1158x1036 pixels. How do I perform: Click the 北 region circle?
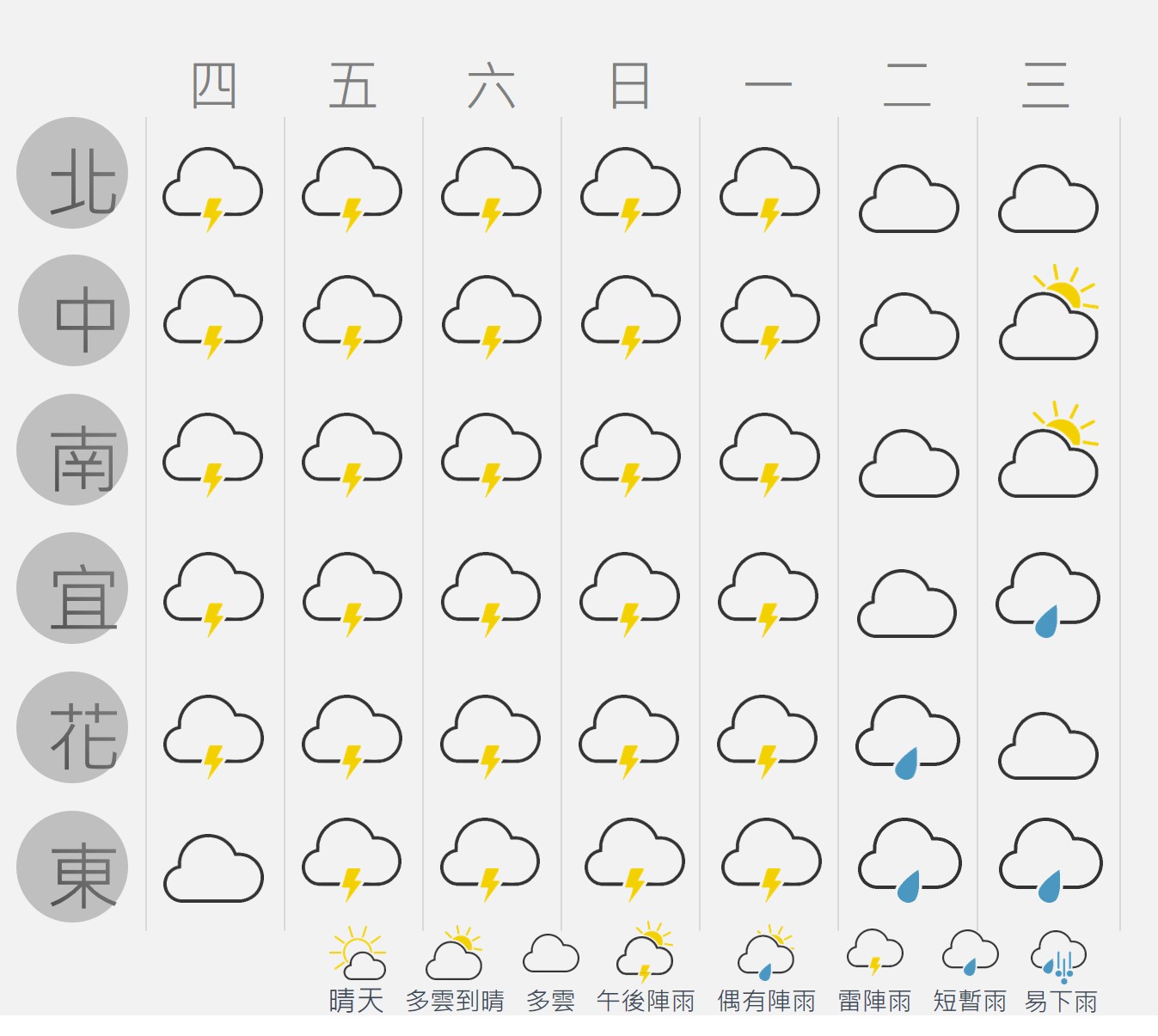pos(72,173)
